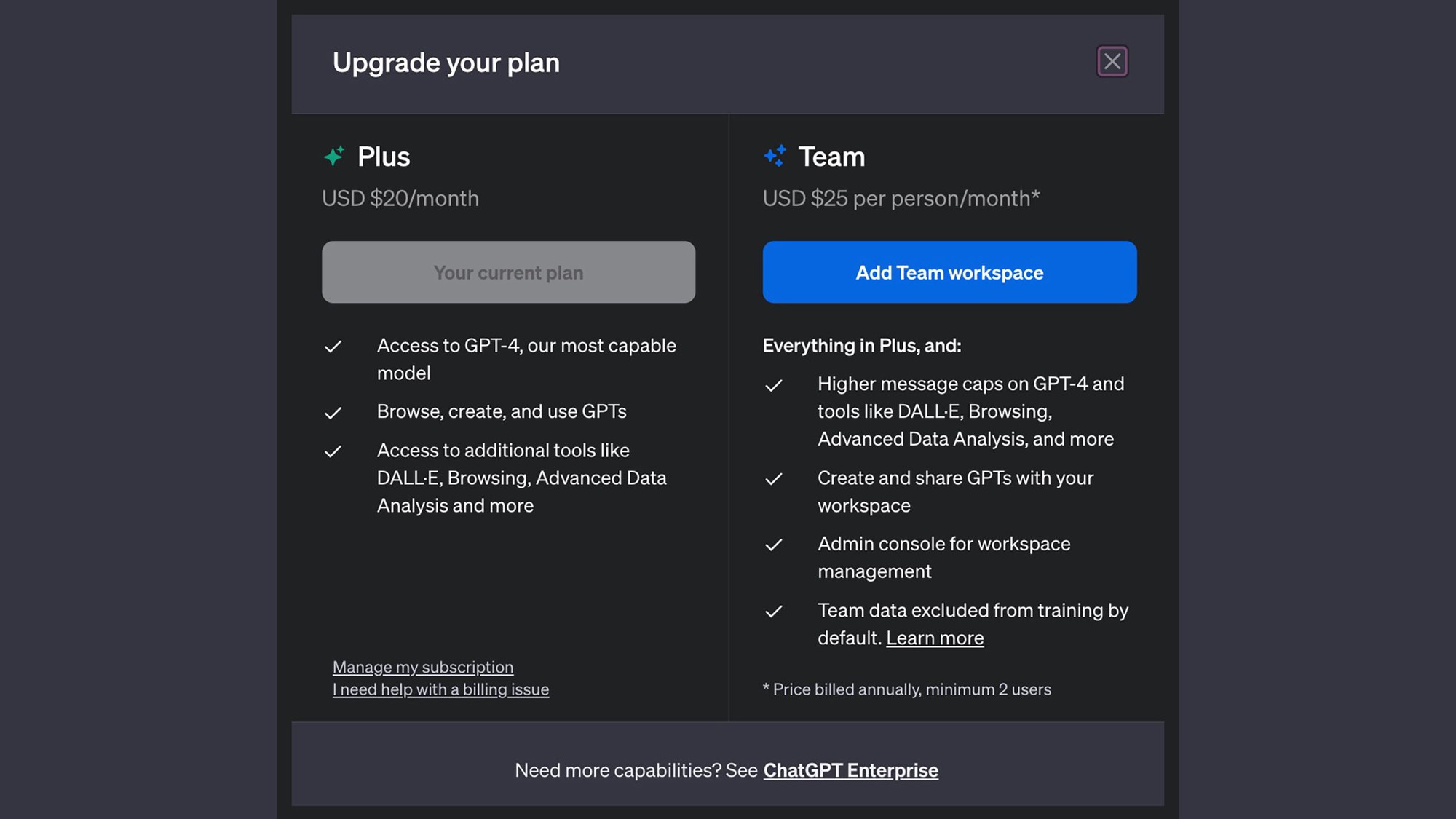Click checkmark next to Team data excluded
Screen dimensions: 1456x819
pos(773,611)
